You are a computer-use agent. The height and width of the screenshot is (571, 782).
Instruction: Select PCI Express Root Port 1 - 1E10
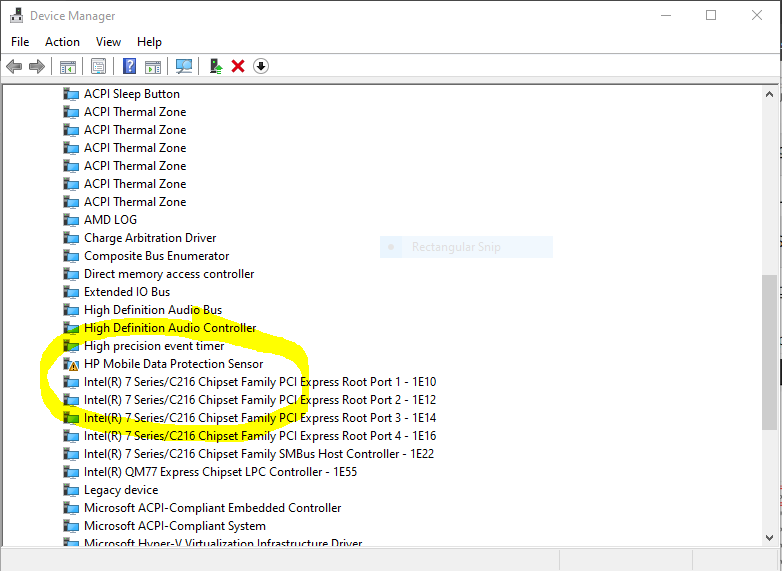(260, 382)
